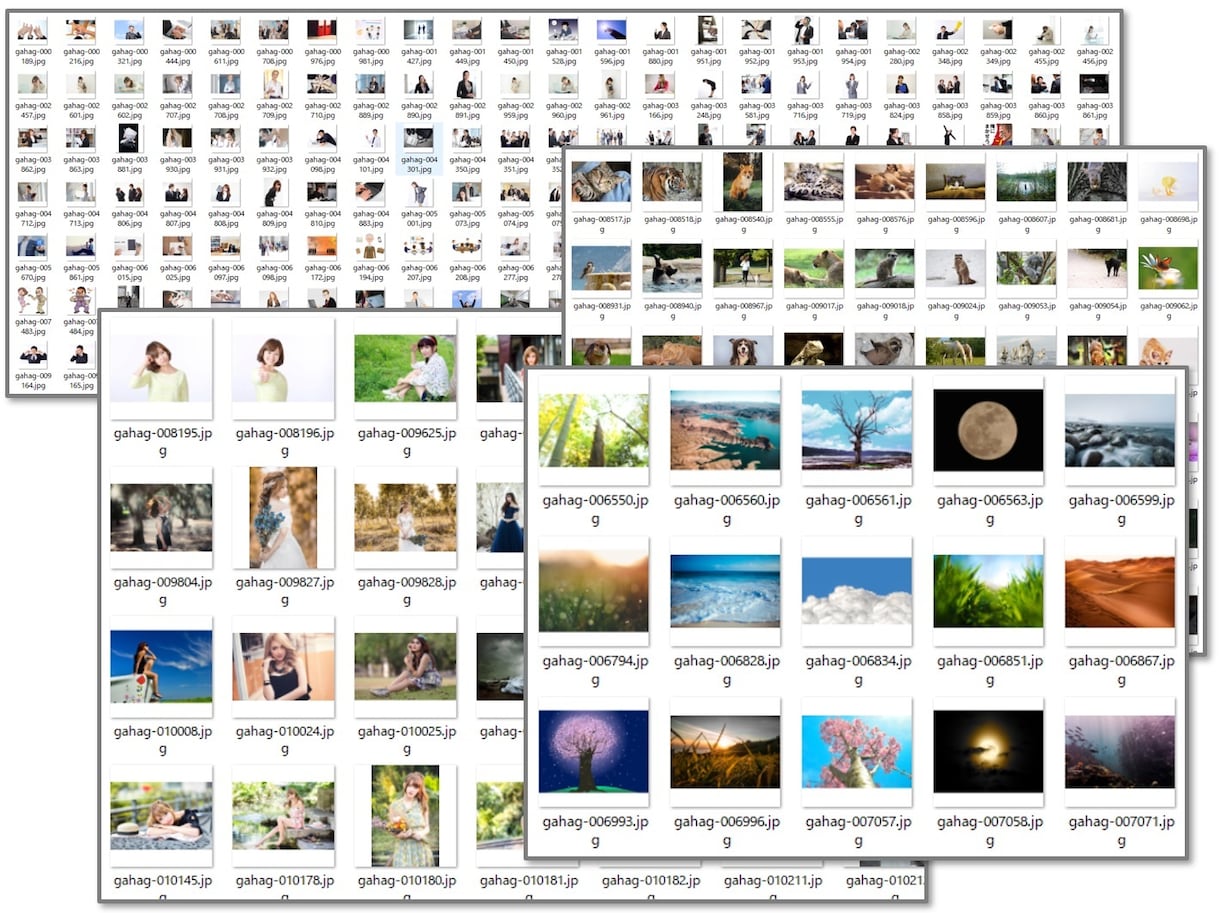The height and width of the screenshot is (913, 1220).
Task: Open gahag-002709.jpg in back window
Action: click(273, 95)
